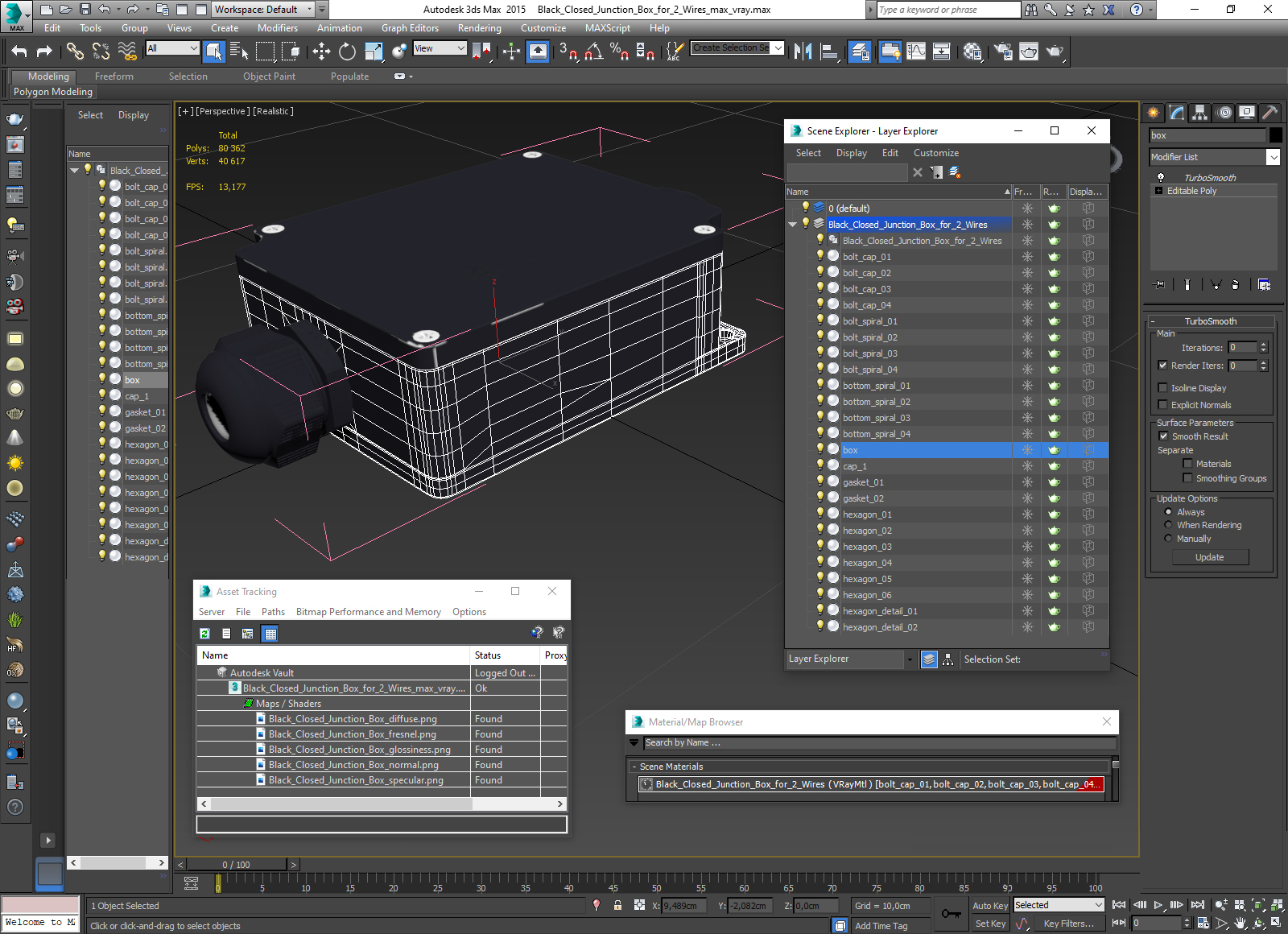Switch to Freeform ribbon tab
1288x934 pixels.
tap(114, 76)
